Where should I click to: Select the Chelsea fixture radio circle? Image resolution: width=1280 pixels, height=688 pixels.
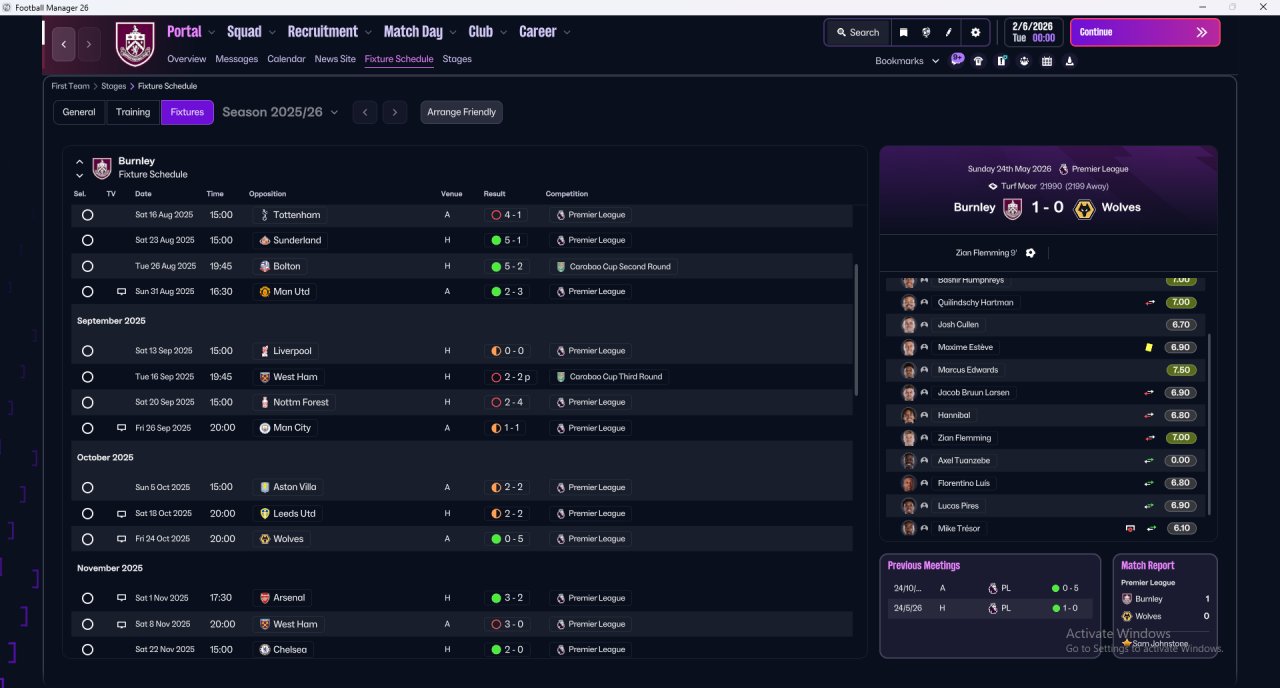tap(87, 649)
